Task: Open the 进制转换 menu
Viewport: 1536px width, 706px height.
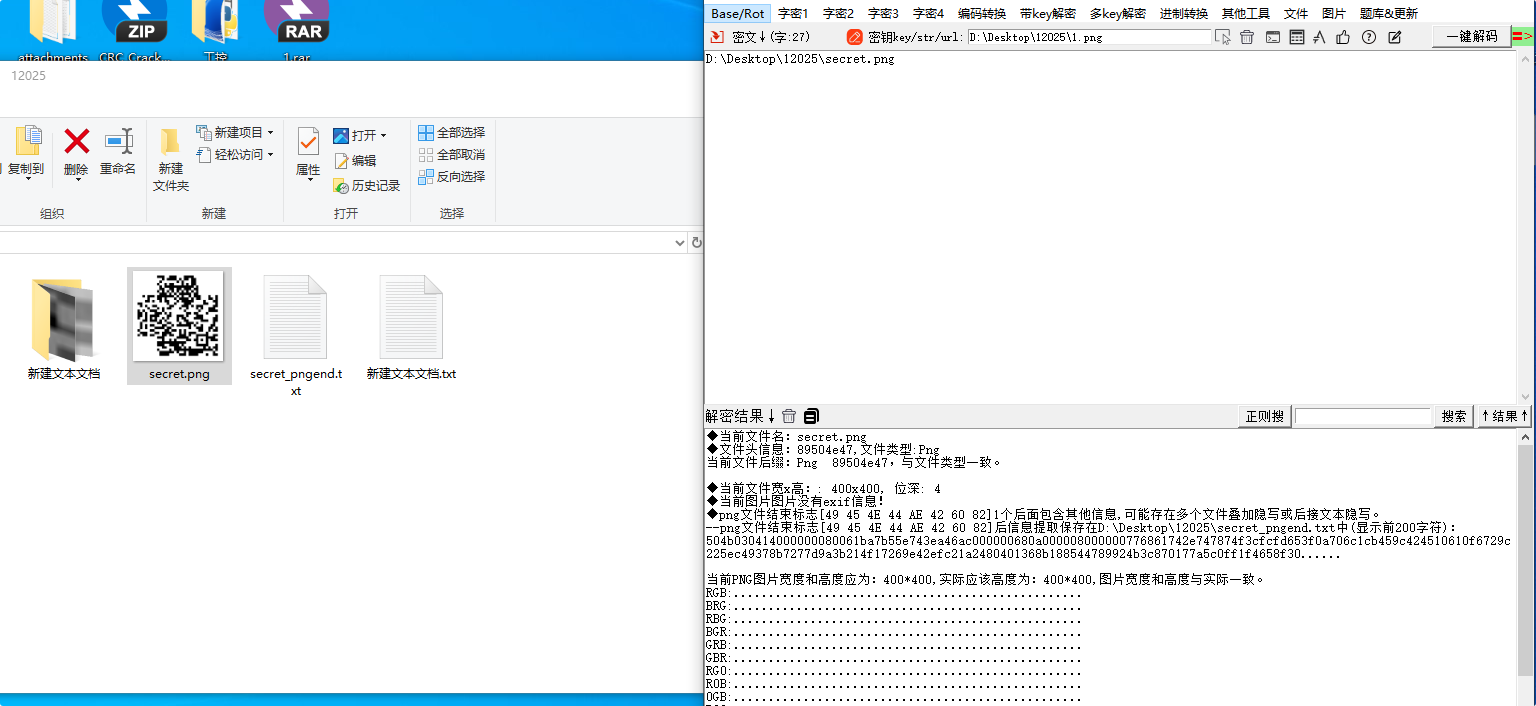Action: tap(1184, 13)
